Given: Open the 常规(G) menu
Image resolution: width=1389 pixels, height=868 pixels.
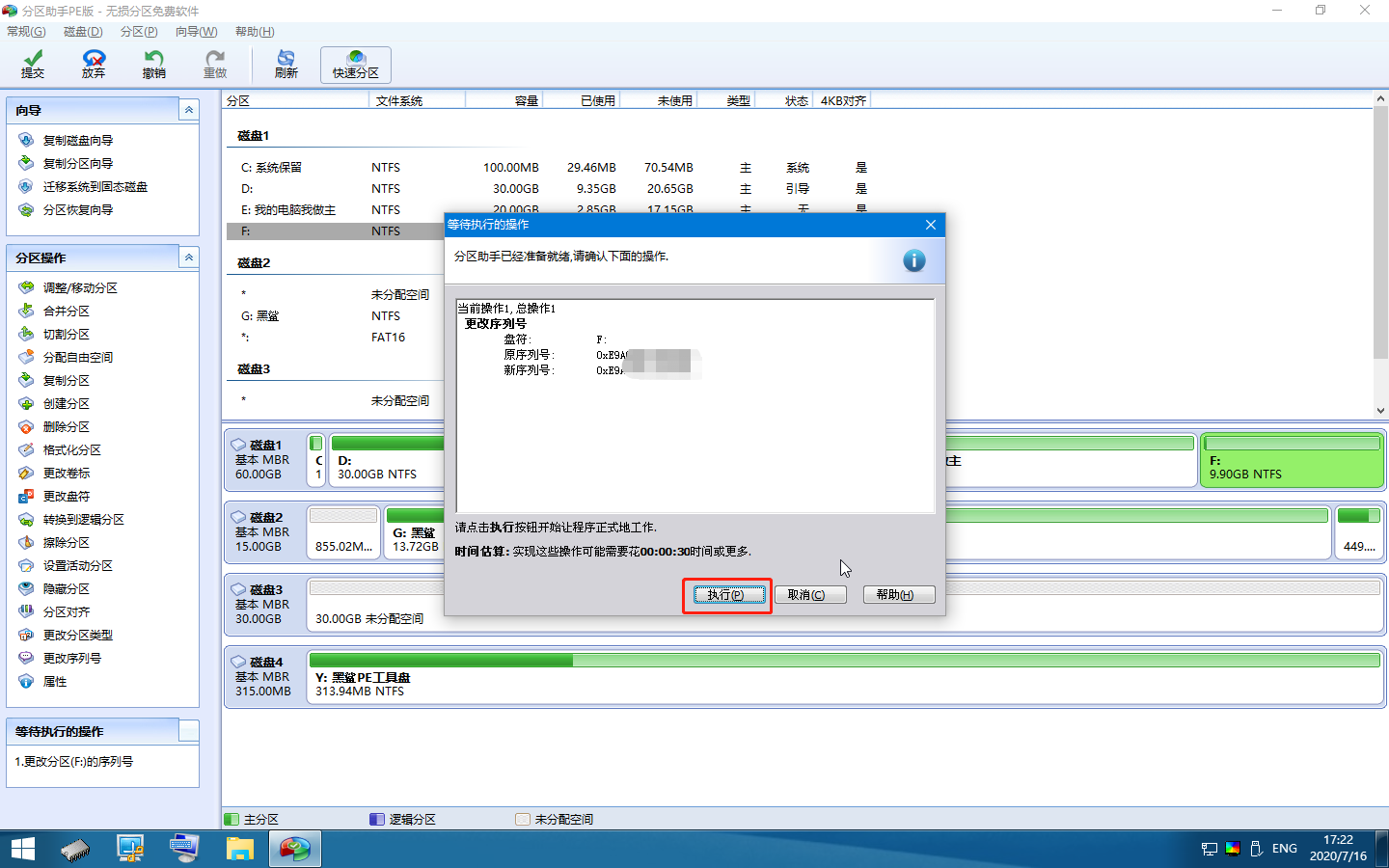Looking at the screenshot, I should click(x=26, y=32).
